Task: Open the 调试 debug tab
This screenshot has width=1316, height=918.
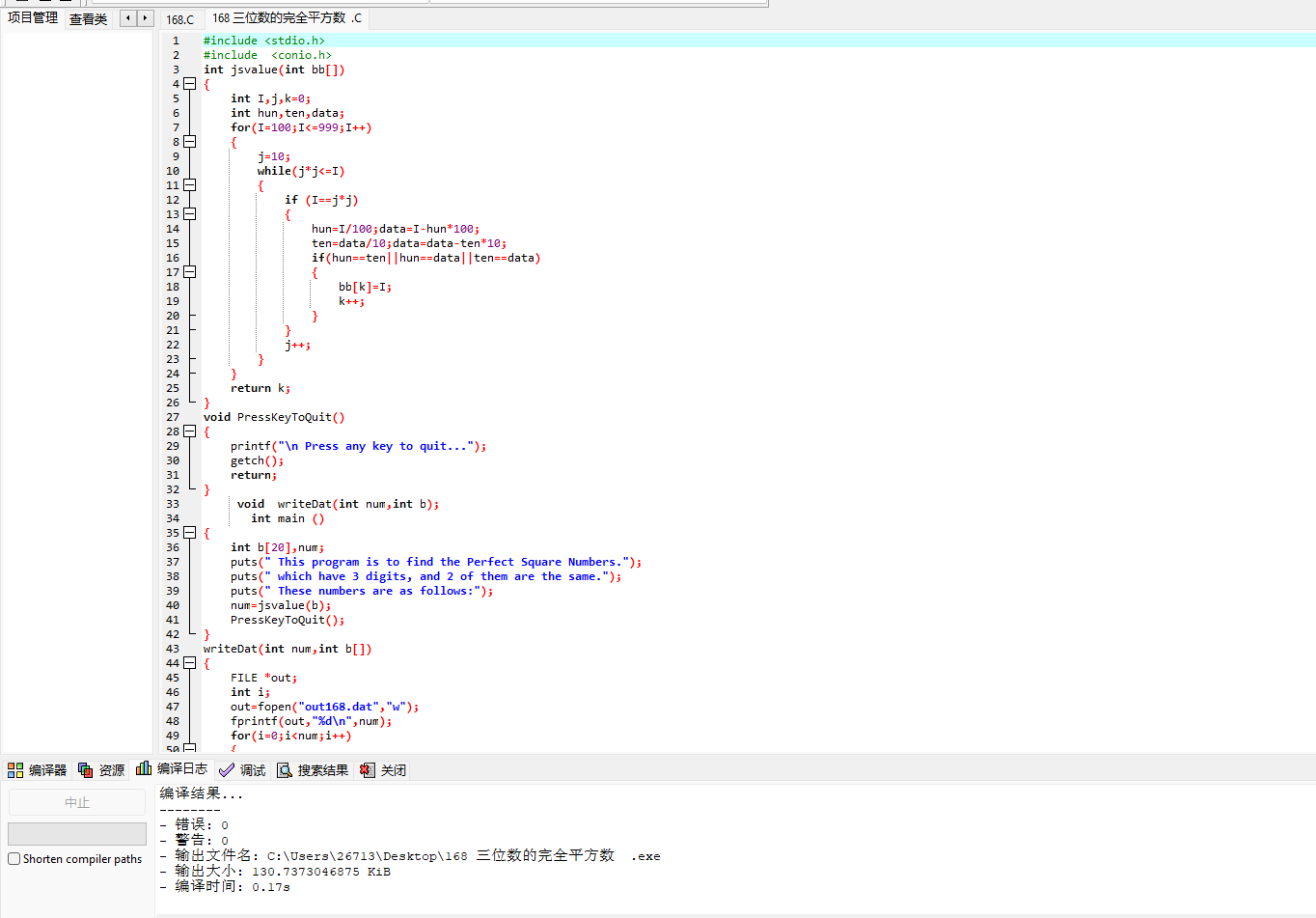Action: tap(242, 769)
